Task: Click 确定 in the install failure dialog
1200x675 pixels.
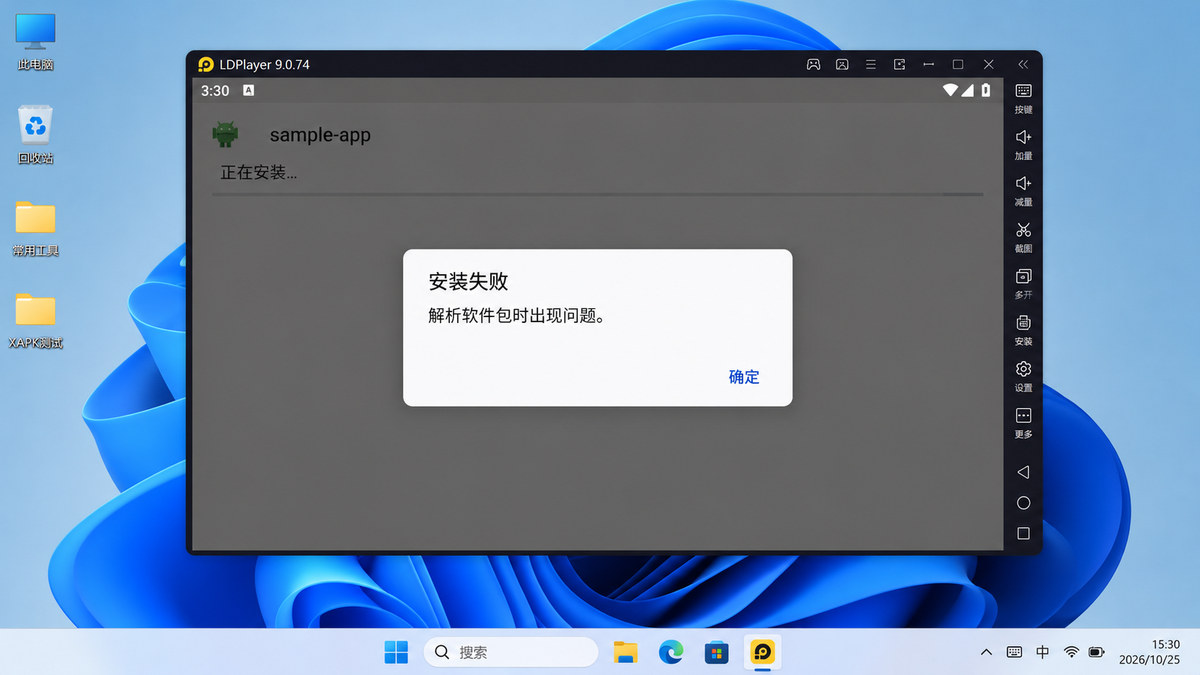Action: tap(744, 377)
